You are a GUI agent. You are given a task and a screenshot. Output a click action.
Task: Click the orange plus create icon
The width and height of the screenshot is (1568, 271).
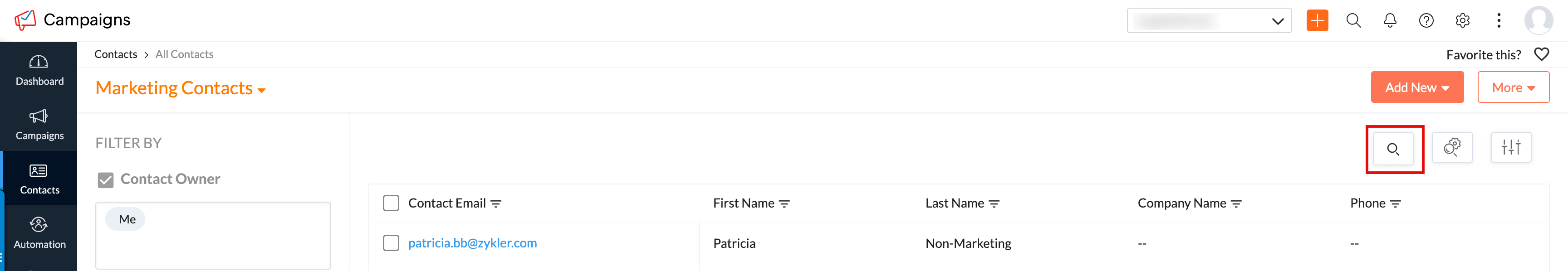coord(1317,21)
